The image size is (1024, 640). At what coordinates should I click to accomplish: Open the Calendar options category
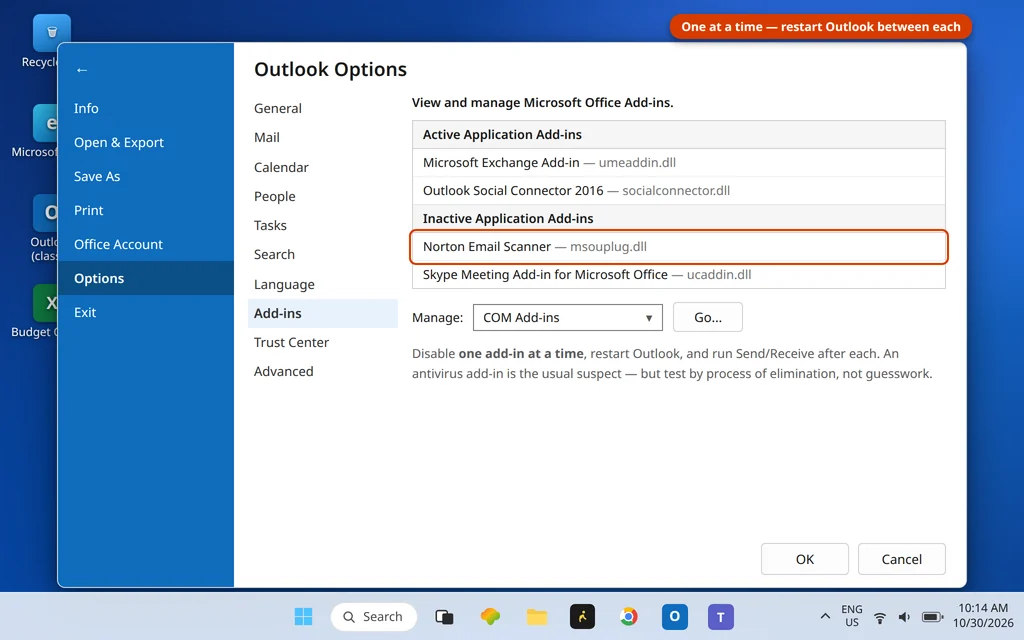click(x=323, y=167)
